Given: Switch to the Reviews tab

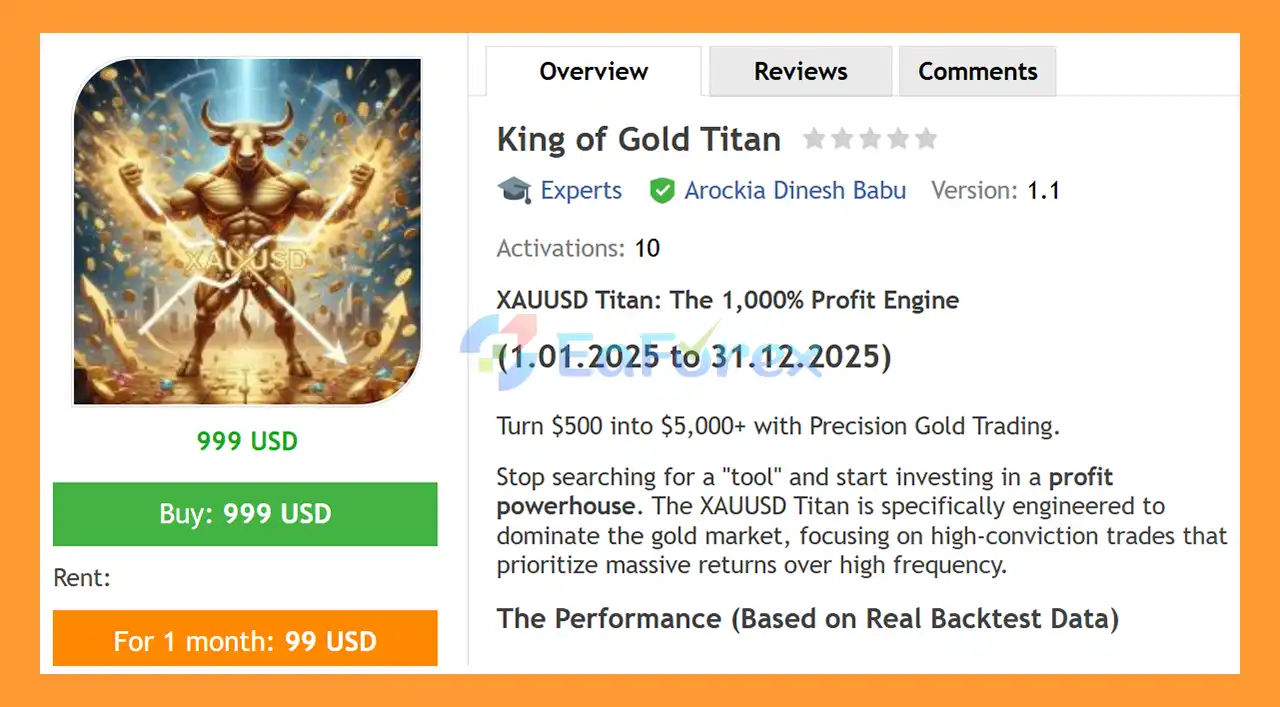Looking at the screenshot, I should click(800, 72).
